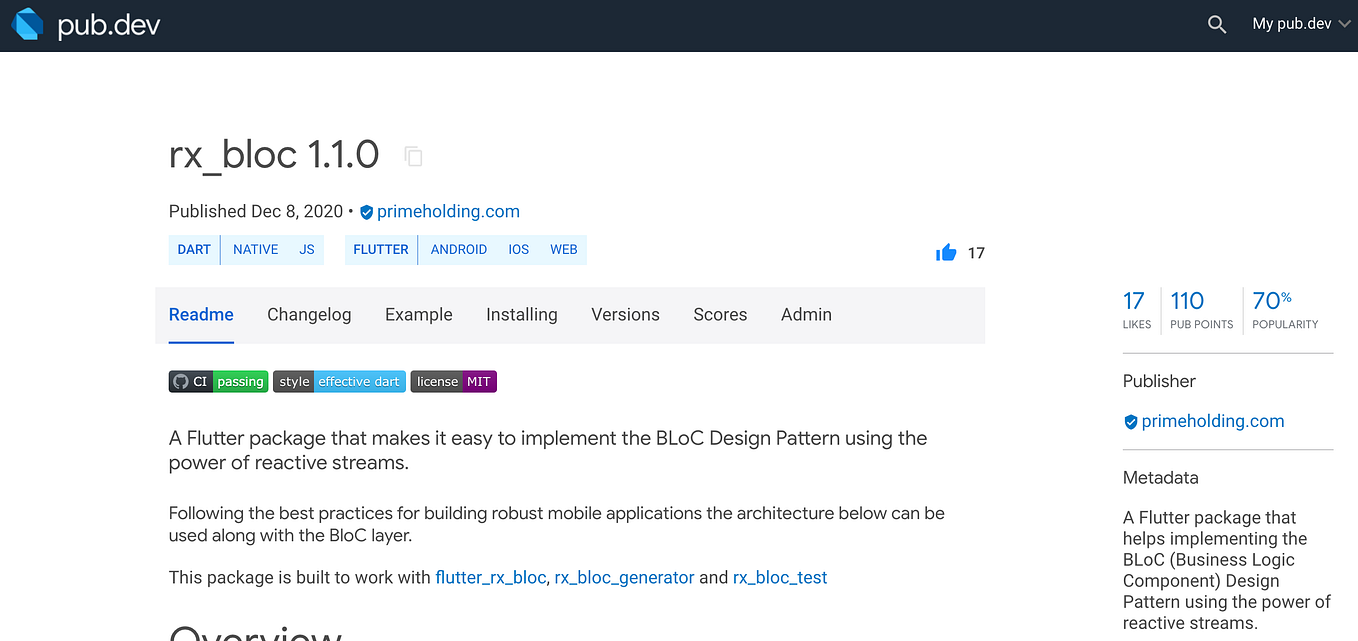Select the FLUTTER platform tag

381,249
